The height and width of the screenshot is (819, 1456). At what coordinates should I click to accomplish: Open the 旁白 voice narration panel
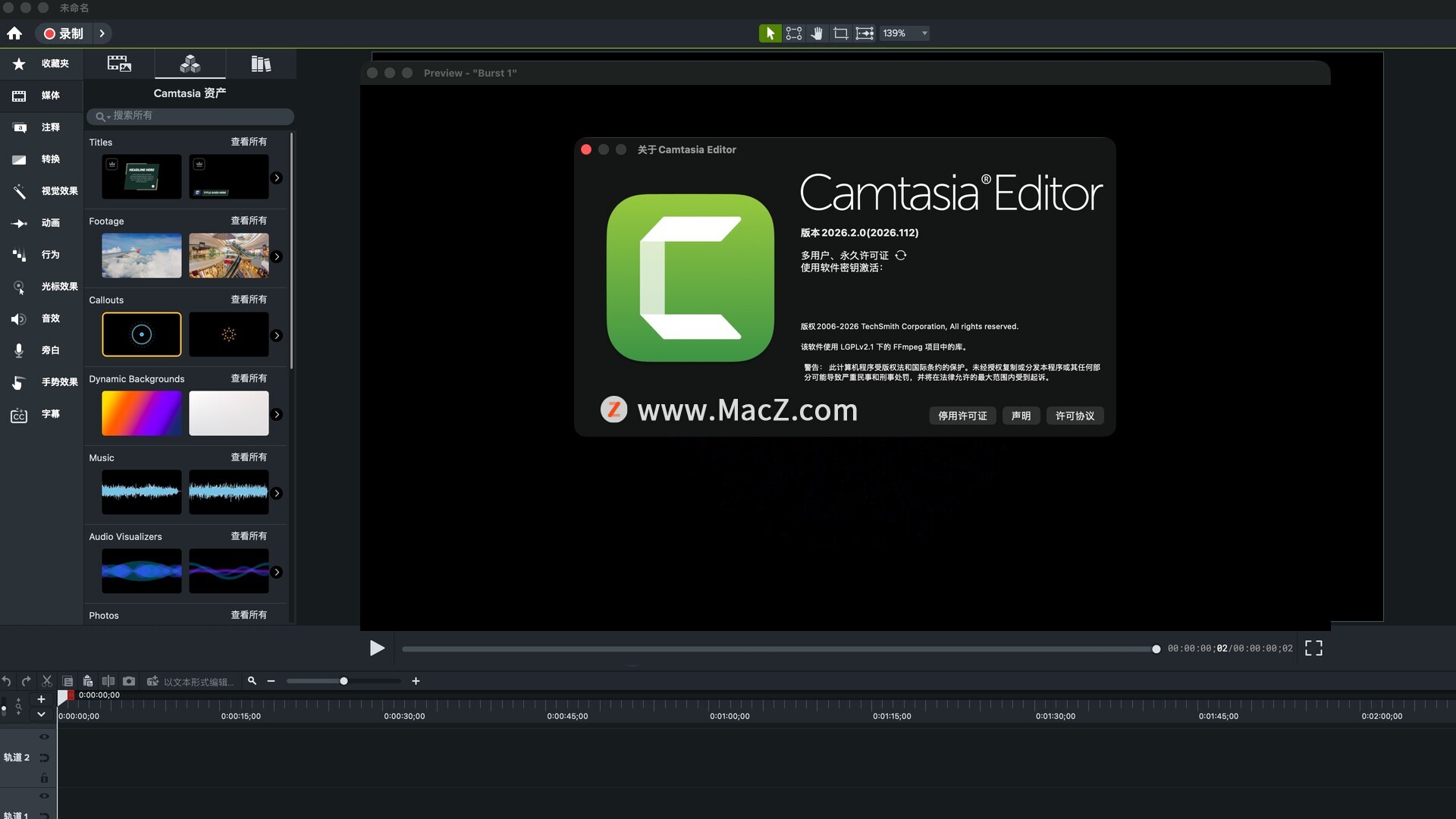[x=42, y=350]
